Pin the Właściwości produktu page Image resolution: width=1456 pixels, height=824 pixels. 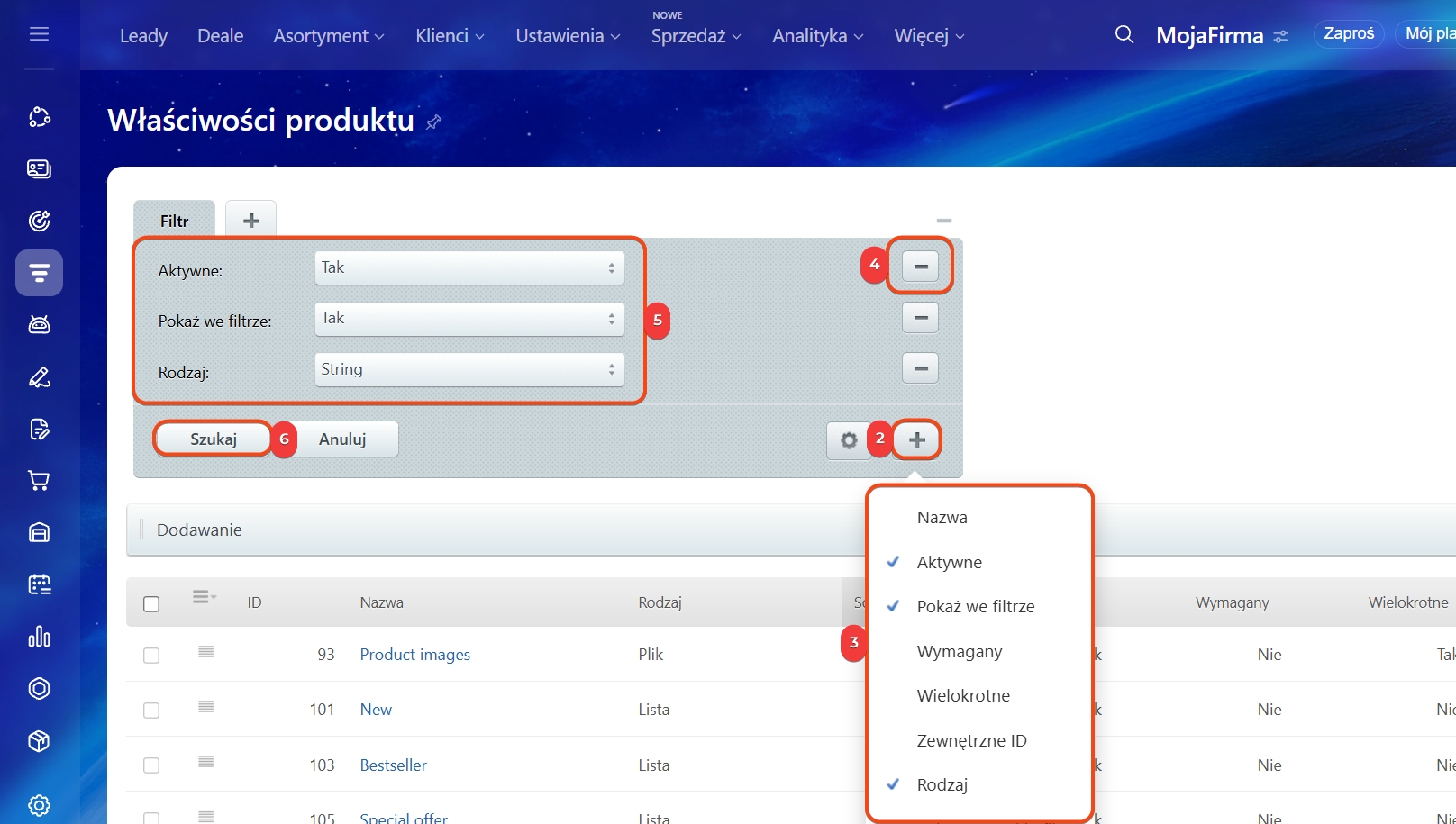click(x=434, y=122)
